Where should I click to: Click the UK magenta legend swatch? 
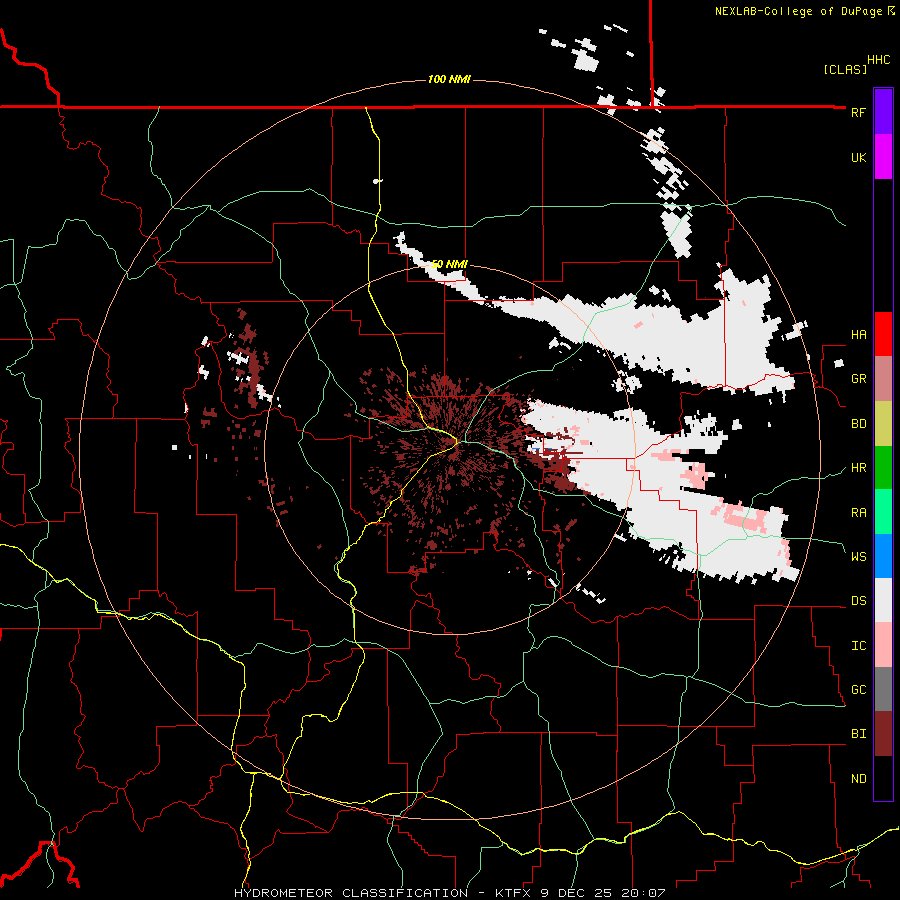(x=883, y=157)
